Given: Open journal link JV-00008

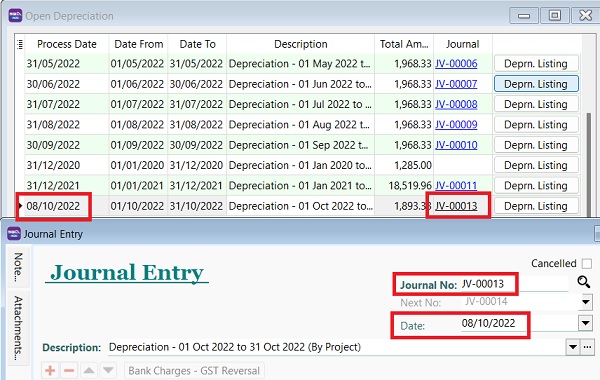Looking at the screenshot, I should pos(456,104).
